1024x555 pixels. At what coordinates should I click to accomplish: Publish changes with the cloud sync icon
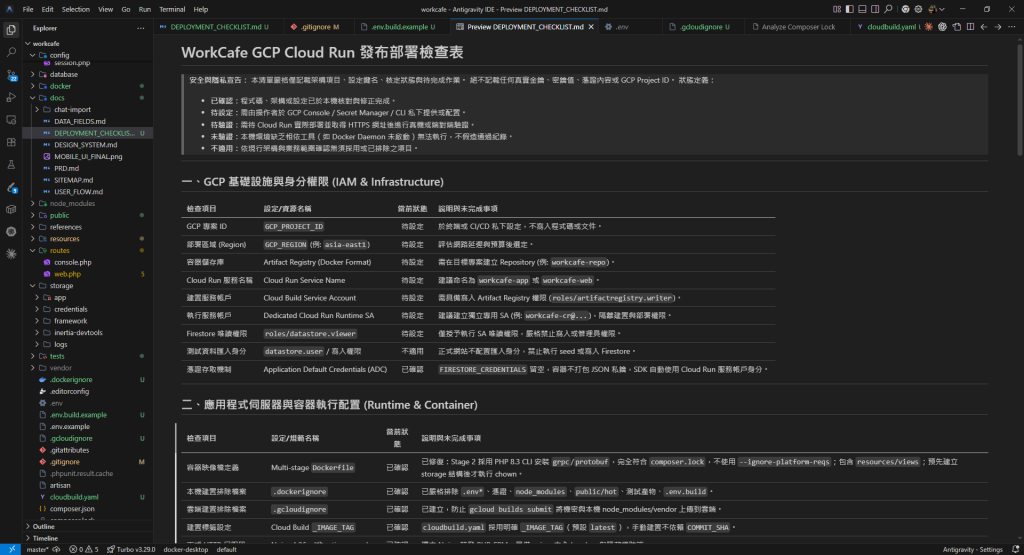click(x=57, y=549)
